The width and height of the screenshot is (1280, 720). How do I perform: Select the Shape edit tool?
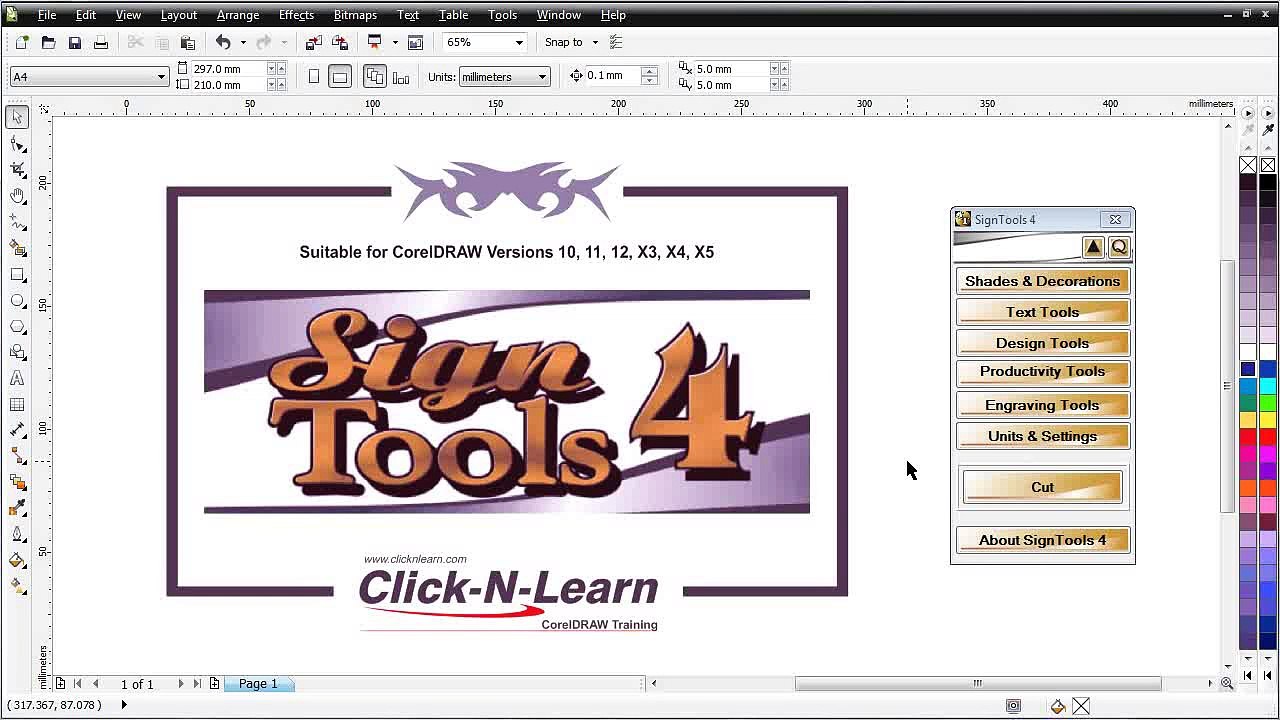pos(17,144)
